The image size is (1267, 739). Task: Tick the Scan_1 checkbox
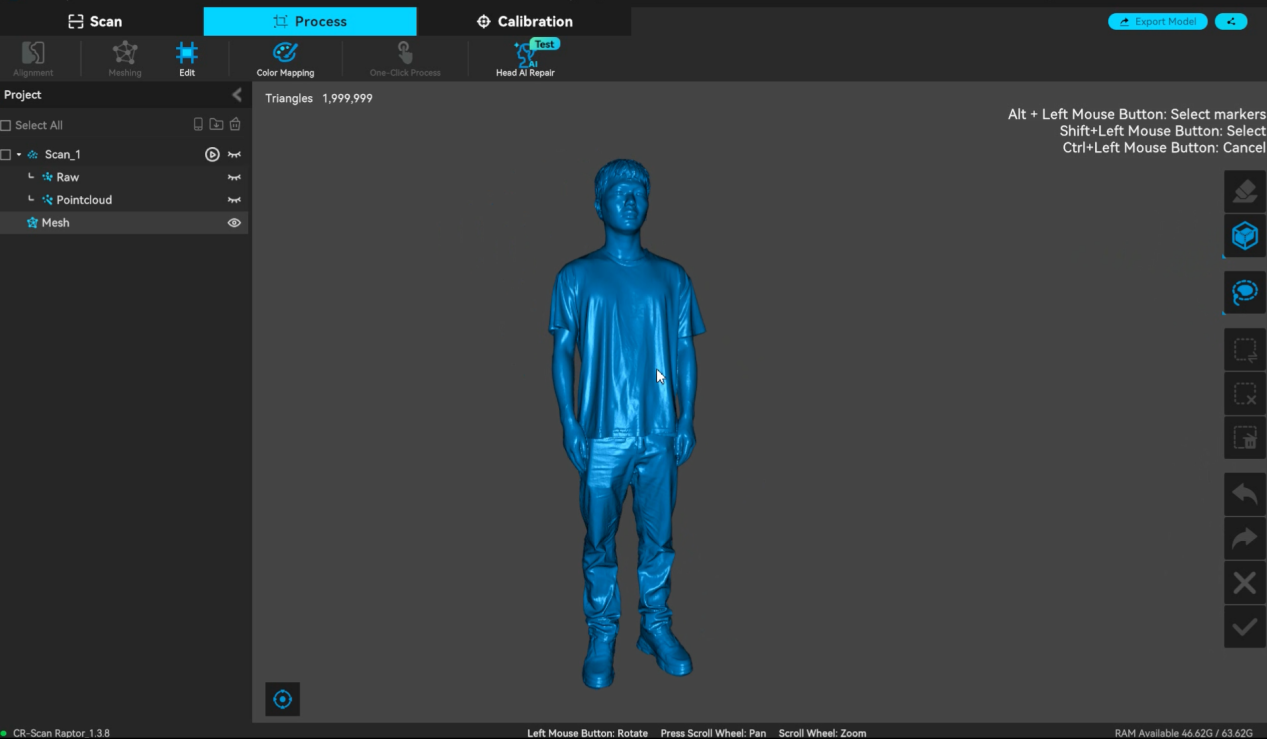(x=6, y=154)
